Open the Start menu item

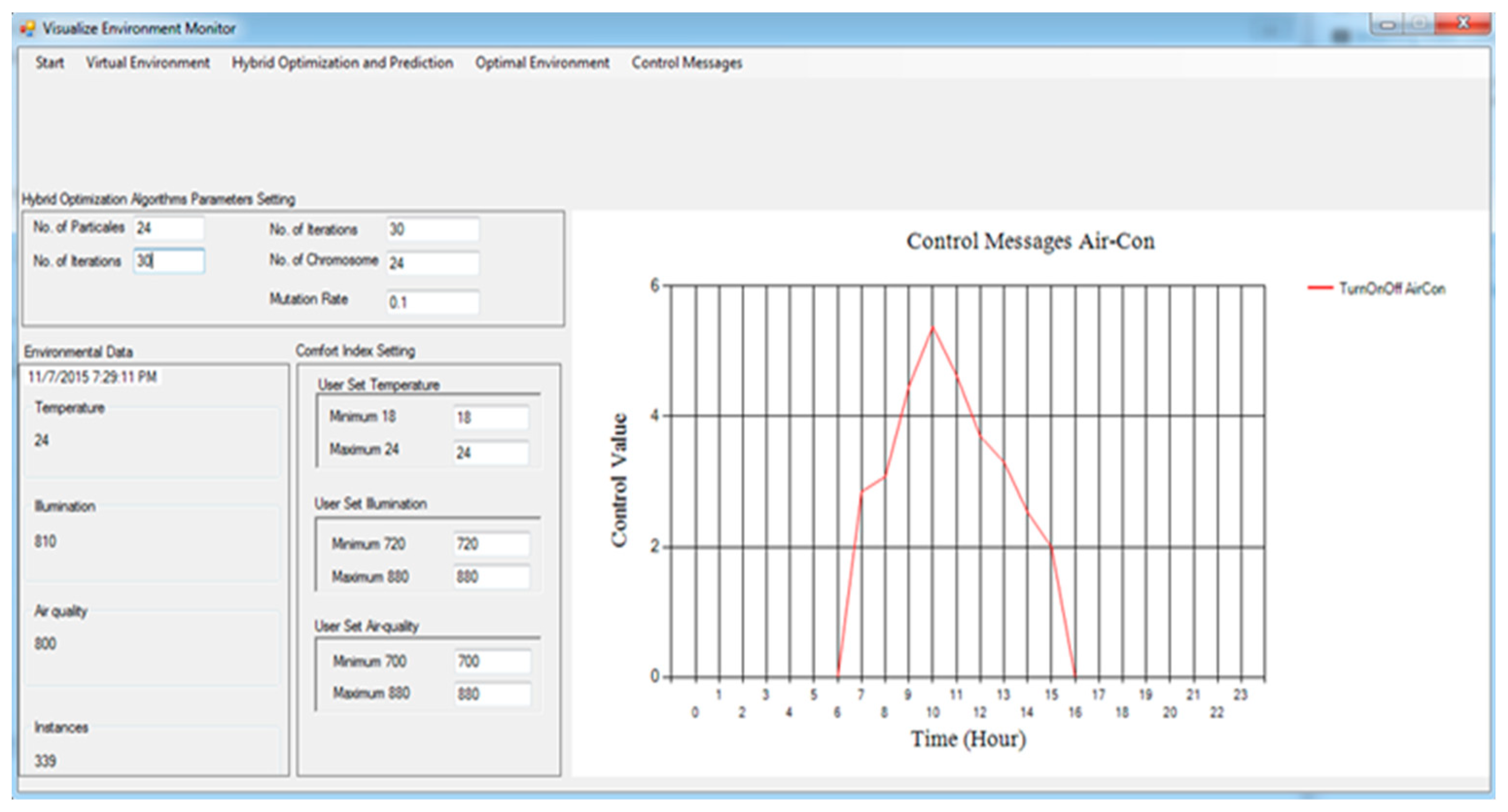pyautogui.click(x=49, y=63)
